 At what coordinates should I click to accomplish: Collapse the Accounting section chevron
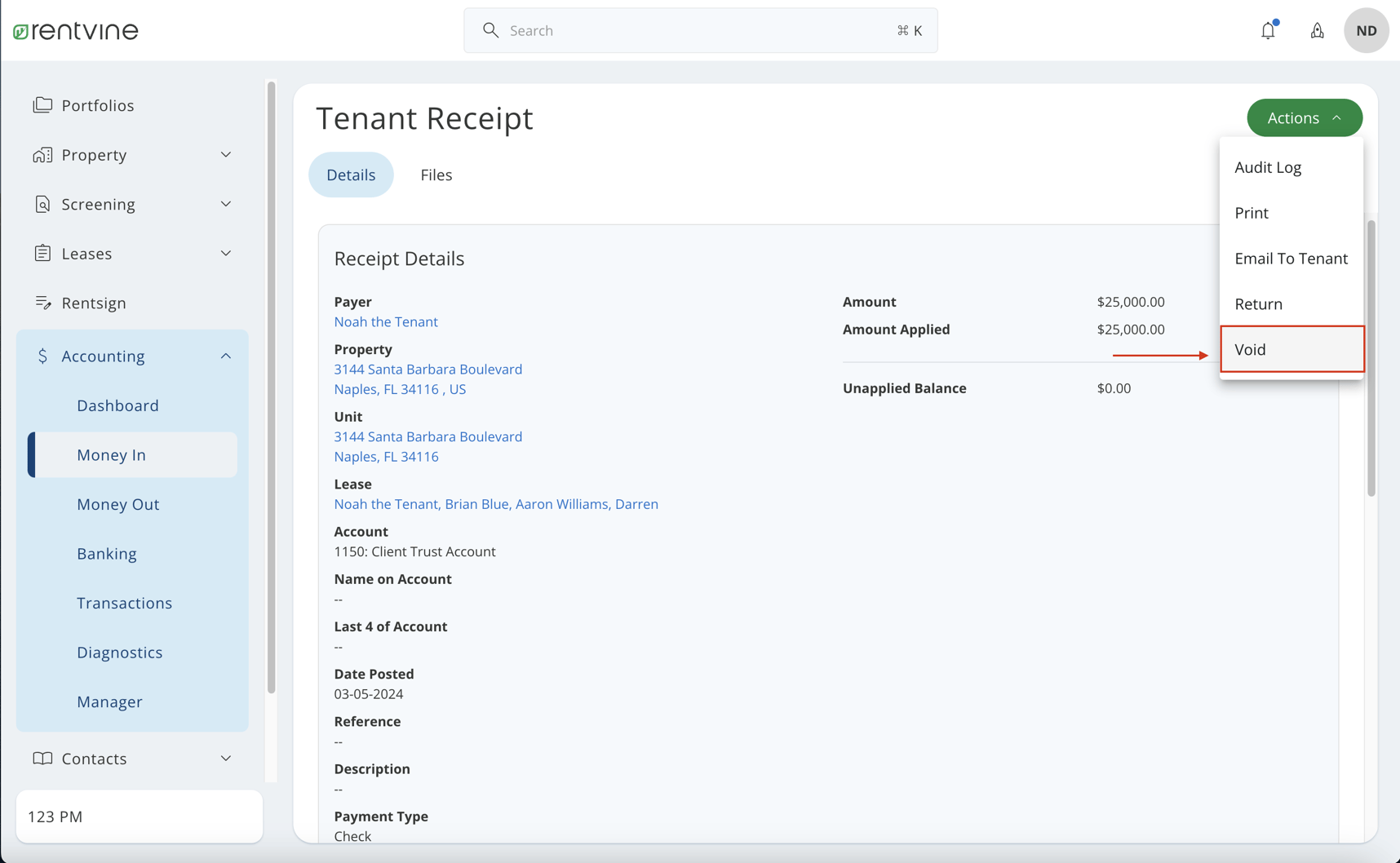click(226, 356)
